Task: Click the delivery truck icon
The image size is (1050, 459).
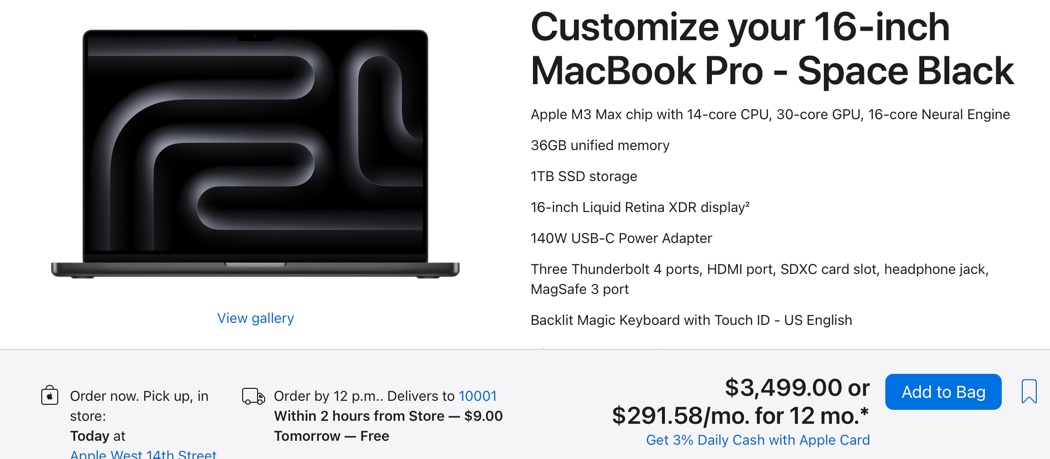Action: pyautogui.click(x=253, y=397)
